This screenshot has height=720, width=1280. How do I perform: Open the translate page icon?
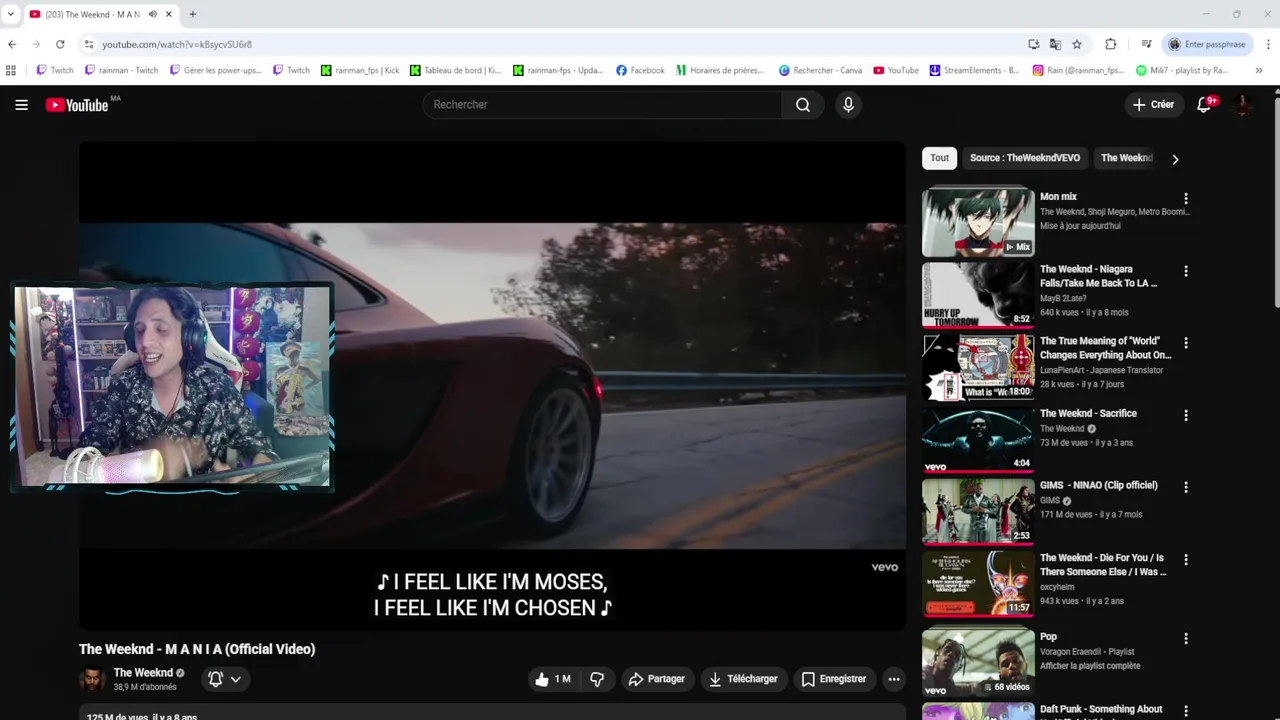1055,44
